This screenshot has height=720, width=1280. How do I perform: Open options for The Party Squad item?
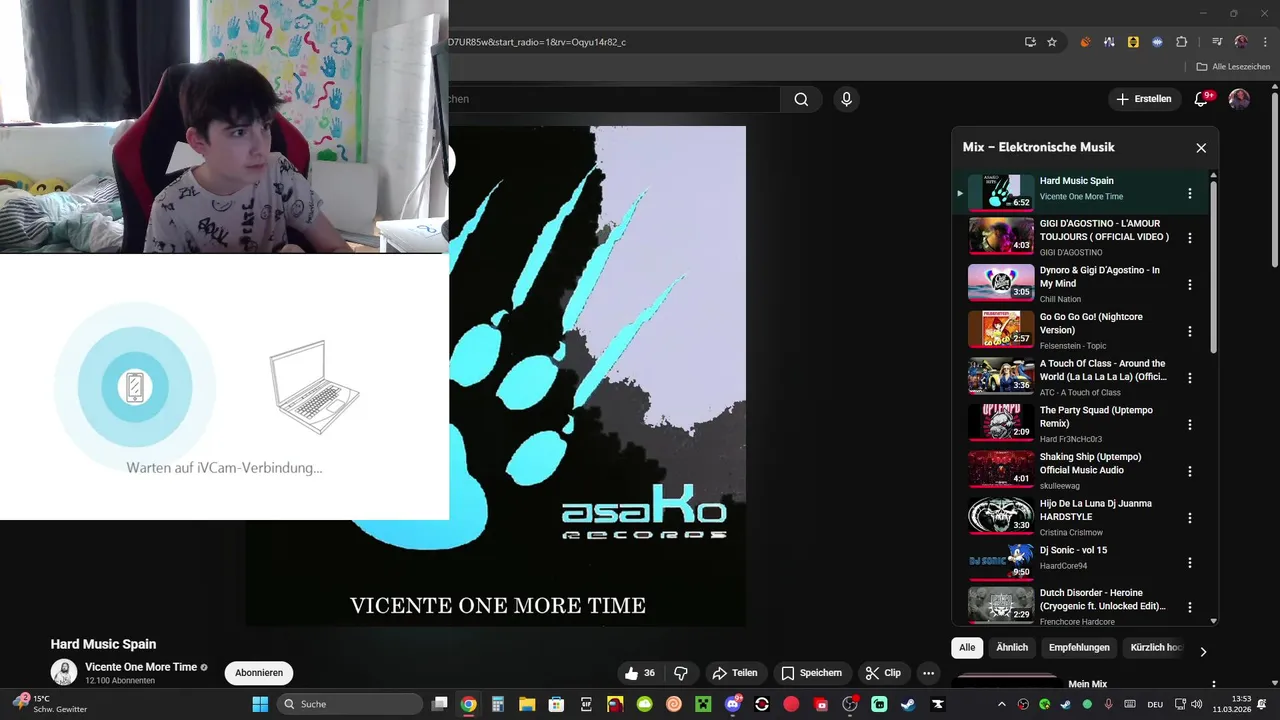1190,424
